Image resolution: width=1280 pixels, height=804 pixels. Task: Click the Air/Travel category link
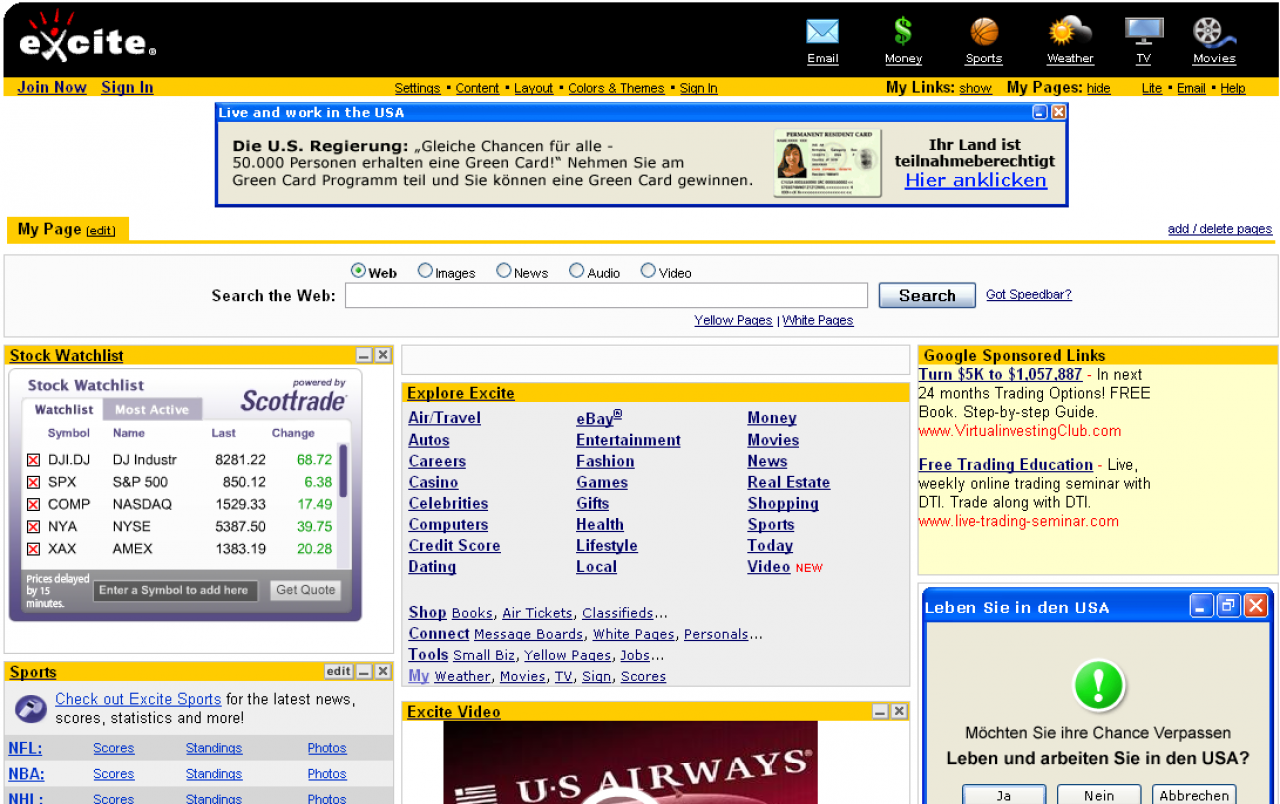(x=444, y=418)
